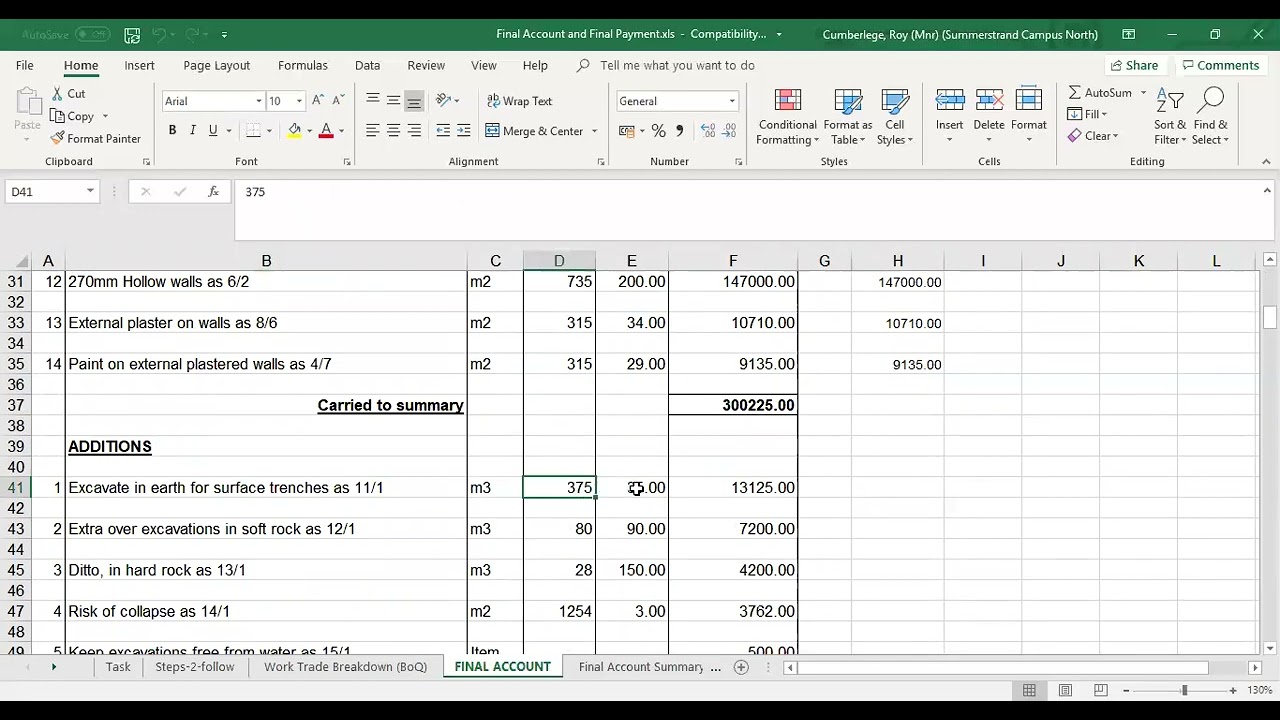Toggle Italic formatting
1280x720 pixels.
[x=192, y=131]
